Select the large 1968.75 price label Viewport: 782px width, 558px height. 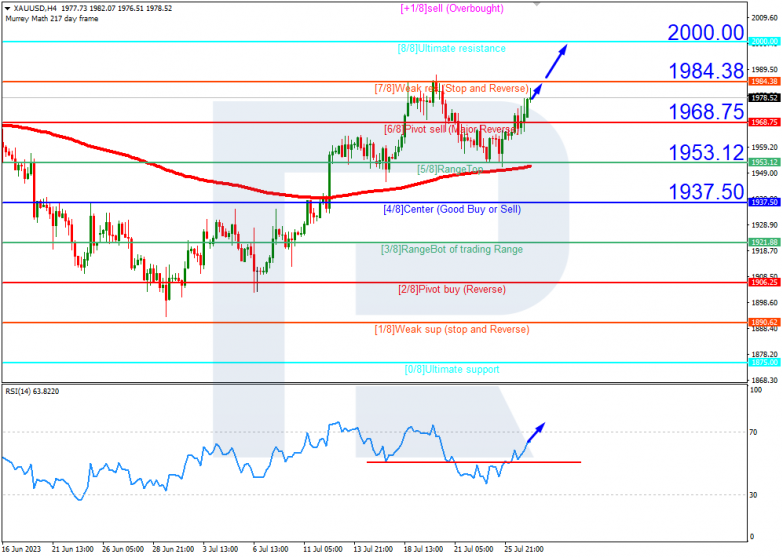tap(706, 112)
